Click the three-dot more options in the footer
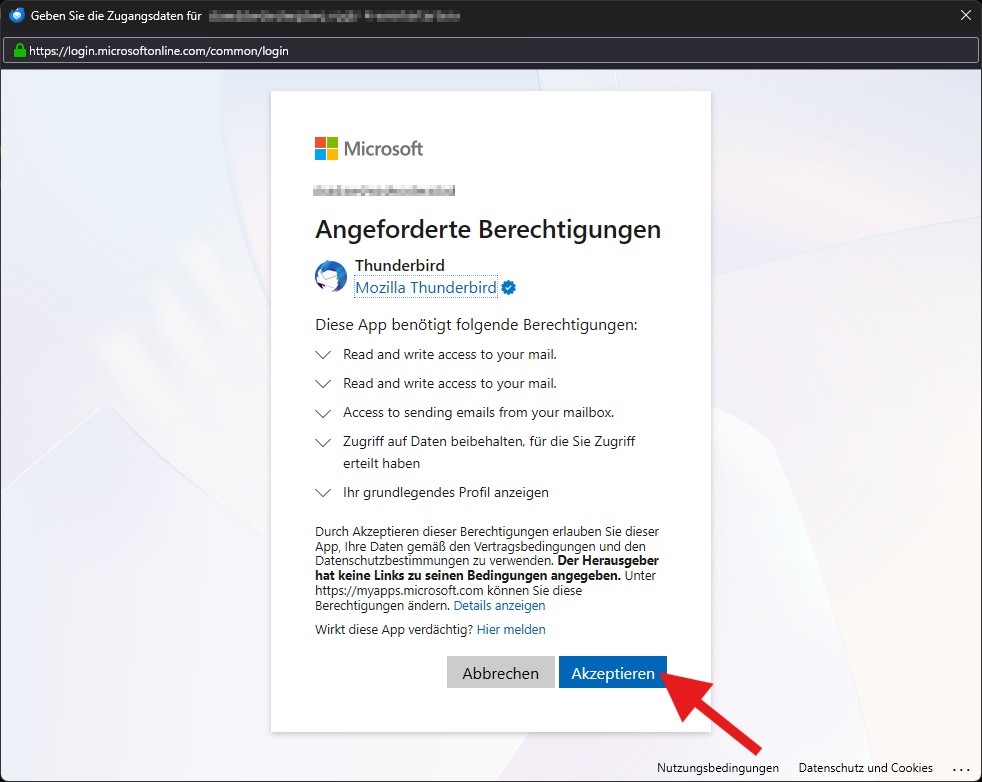The image size is (982, 782). tap(961, 768)
